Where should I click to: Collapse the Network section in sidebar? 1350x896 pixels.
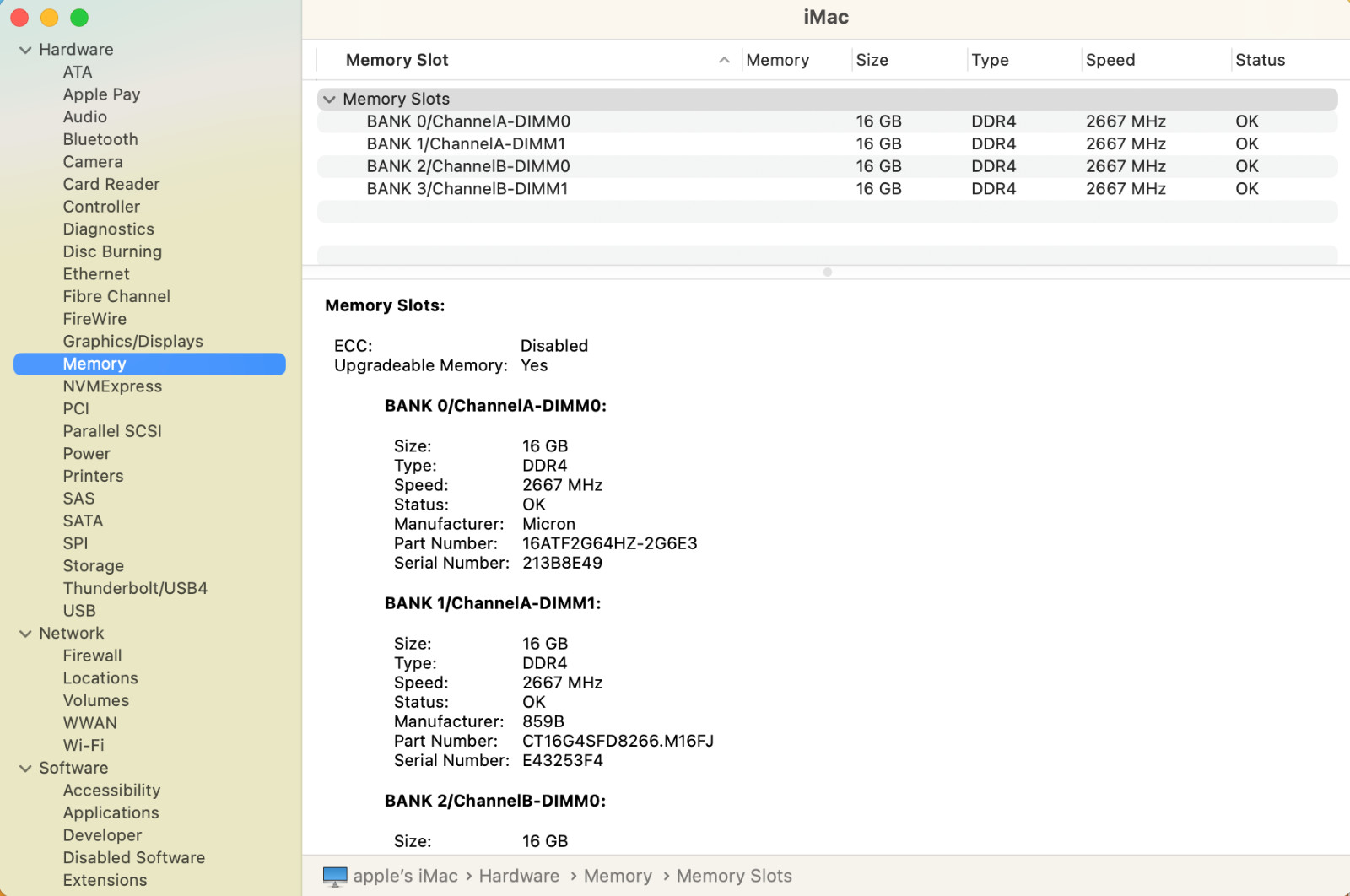[25, 634]
